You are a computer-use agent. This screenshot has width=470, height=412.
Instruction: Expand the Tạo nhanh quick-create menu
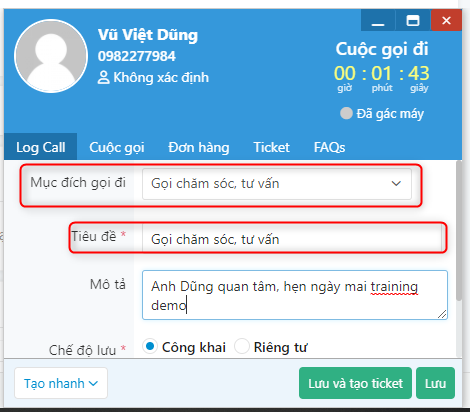click(x=61, y=383)
